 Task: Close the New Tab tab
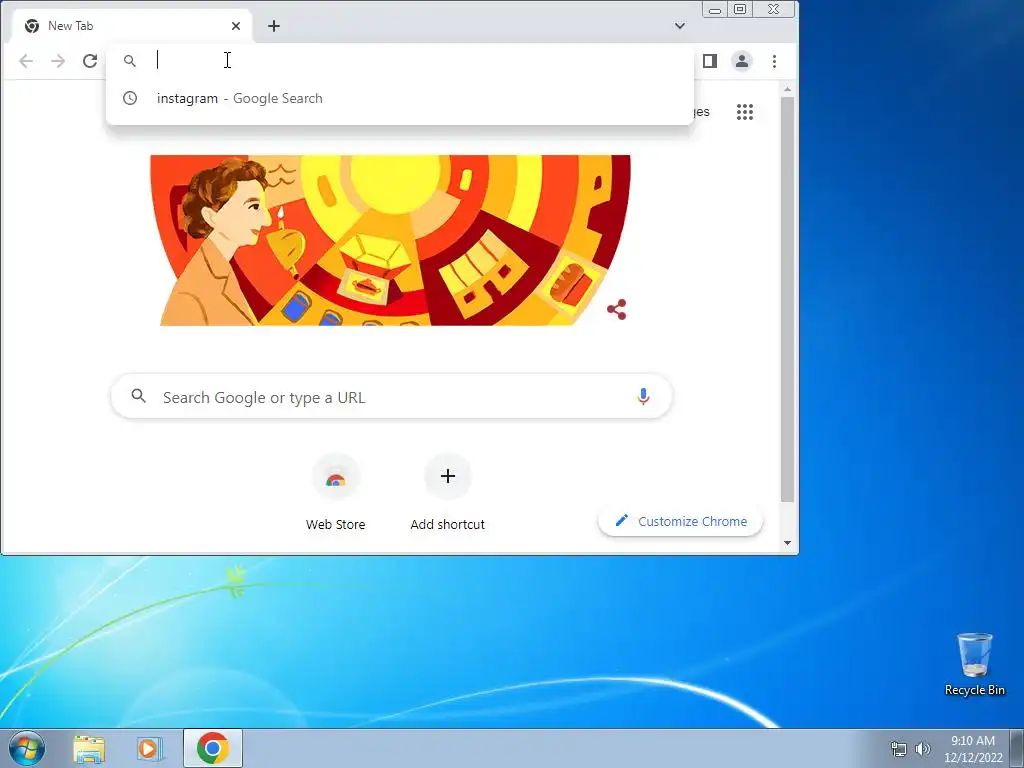click(236, 26)
